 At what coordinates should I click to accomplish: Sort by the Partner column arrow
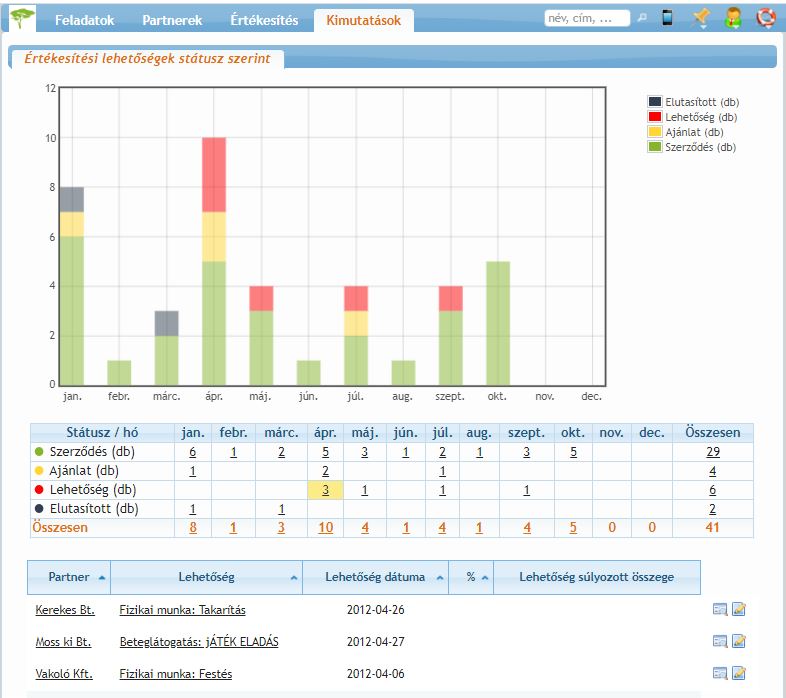pyautogui.click(x=101, y=578)
